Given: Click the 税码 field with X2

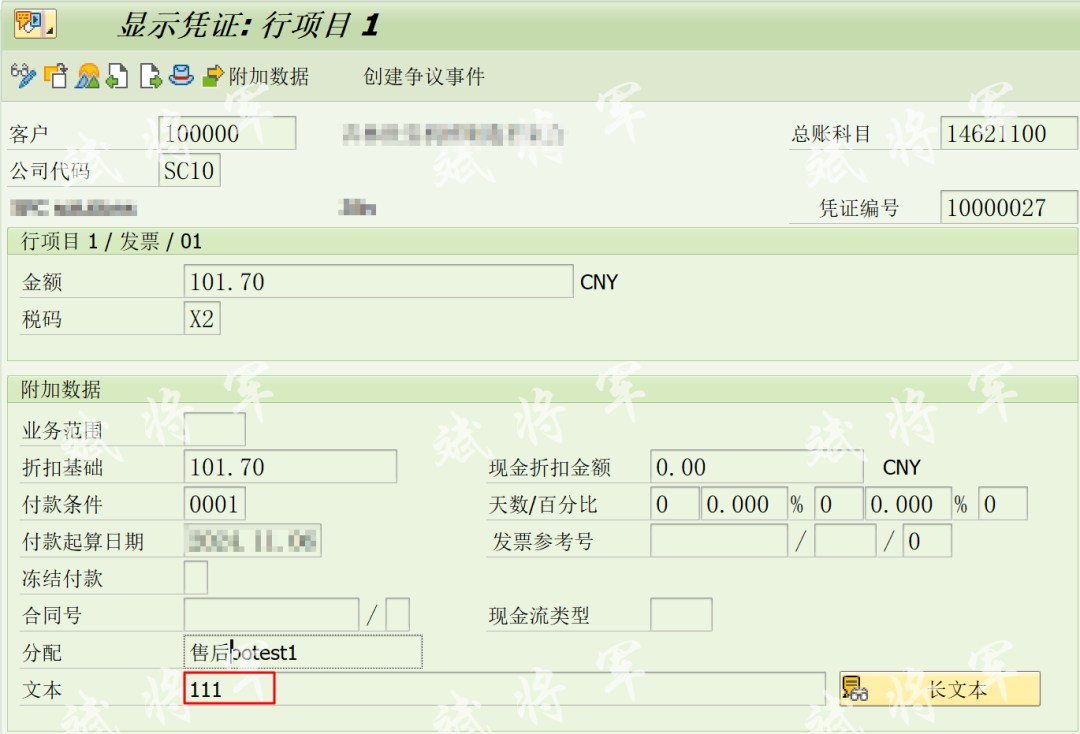Looking at the screenshot, I should (202, 318).
